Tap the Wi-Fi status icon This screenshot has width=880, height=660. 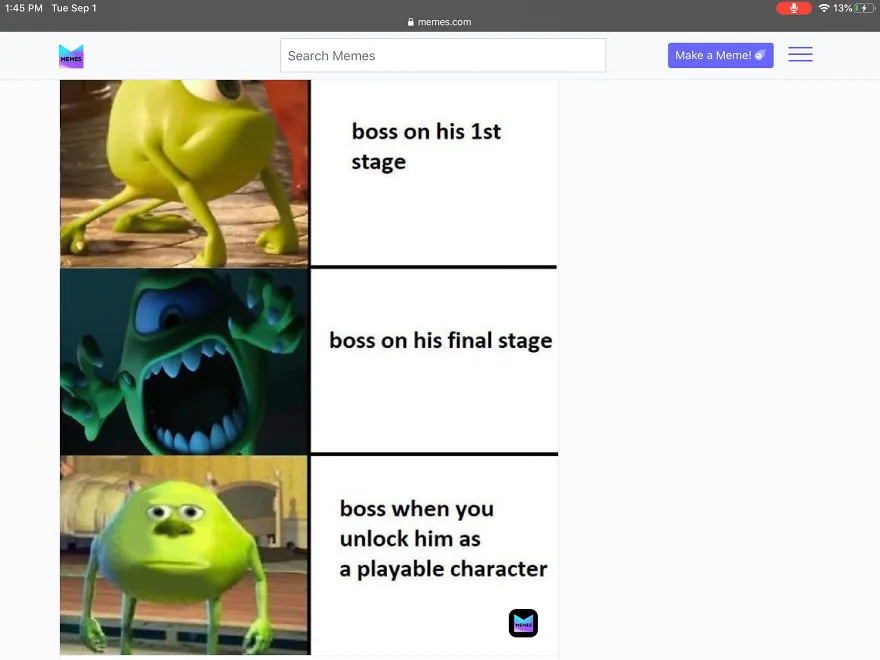click(x=824, y=8)
